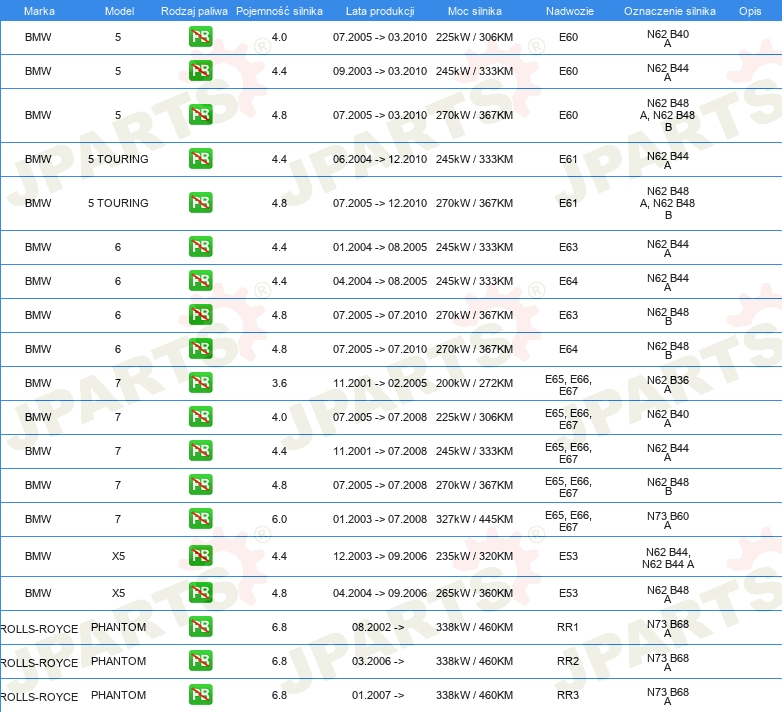This screenshot has width=782, height=712.
Task: Click the 11.2001 -> 02.2005 production years cell
Action: click(380, 383)
